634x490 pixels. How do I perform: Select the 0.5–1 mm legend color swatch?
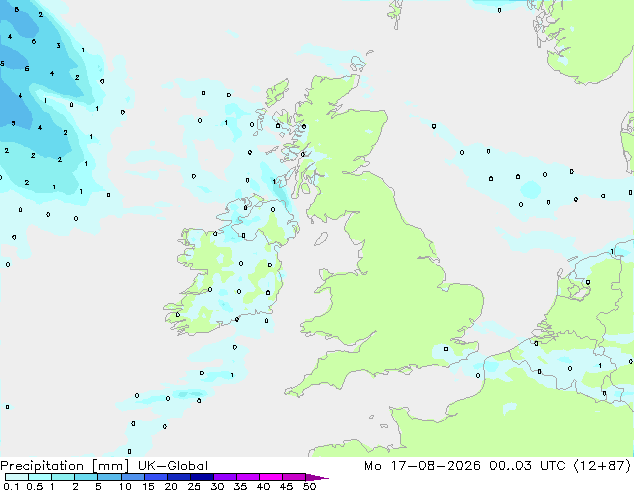point(40,477)
